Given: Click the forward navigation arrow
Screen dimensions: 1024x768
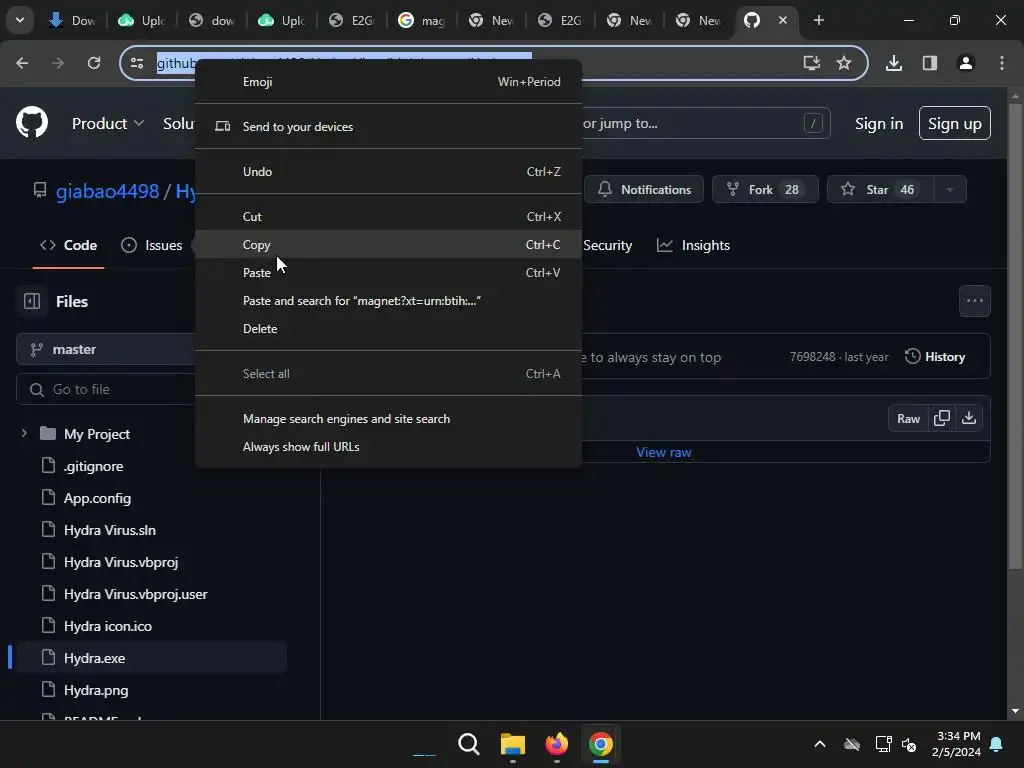Looking at the screenshot, I should point(57,63).
